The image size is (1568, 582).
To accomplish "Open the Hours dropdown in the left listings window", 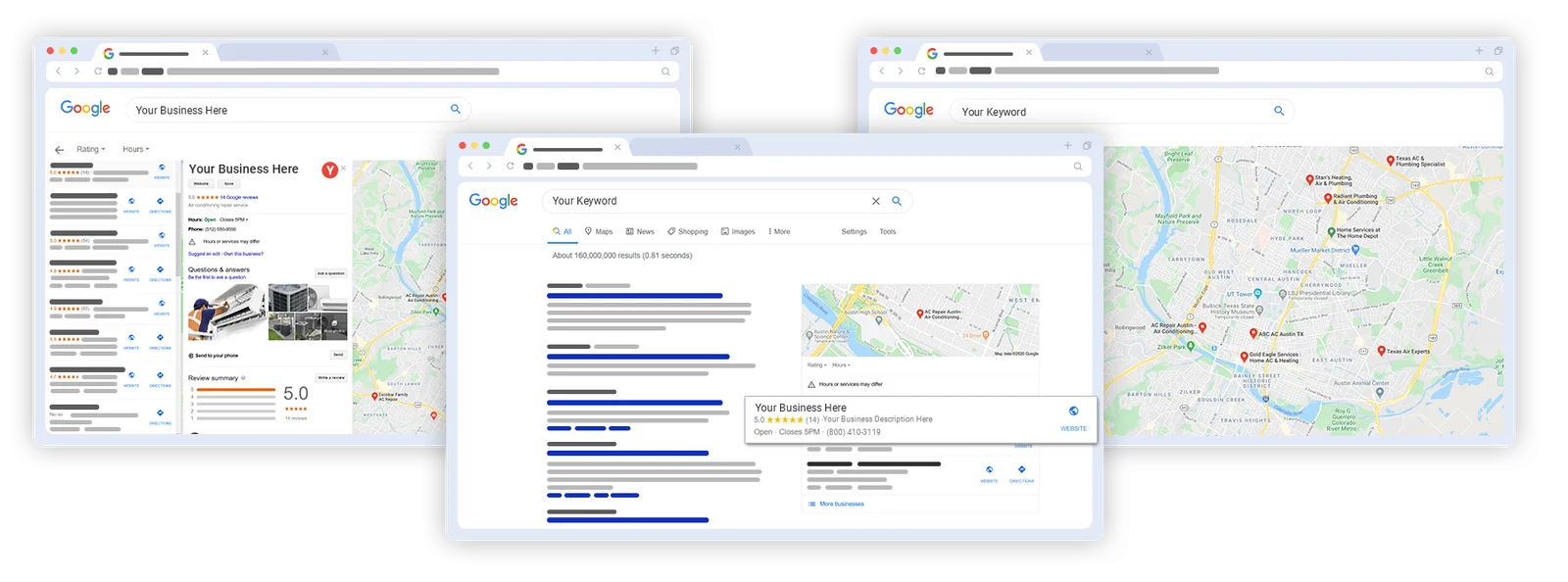I will click(x=135, y=150).
